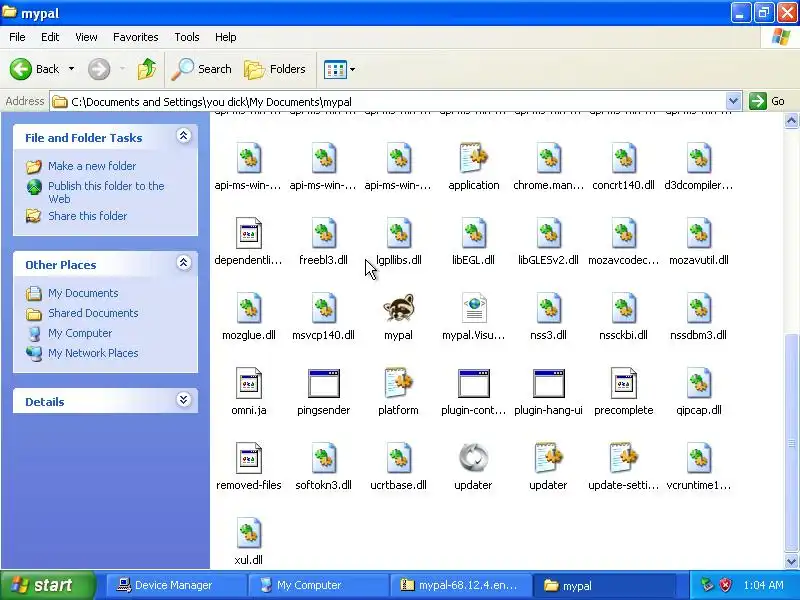Viewport: 800px width, 600px height.
Task: Click the Back navigation button
Action: coord(34,69)
